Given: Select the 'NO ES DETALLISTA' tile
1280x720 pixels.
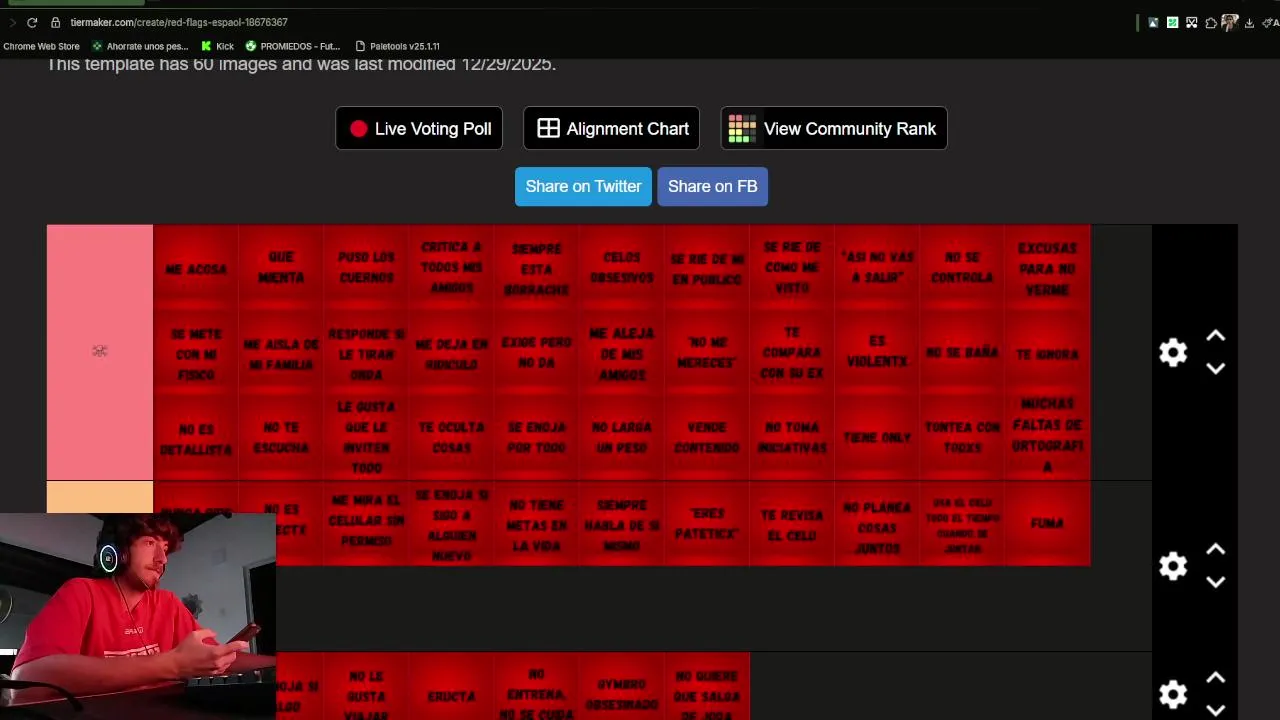Looking at the screenshot, I should (196, 438).
